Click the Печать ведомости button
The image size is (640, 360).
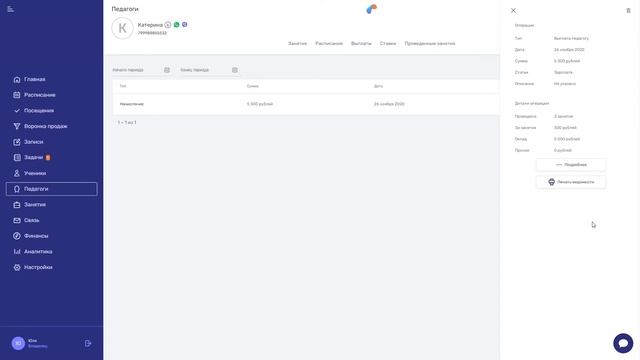tap(571, 182)
